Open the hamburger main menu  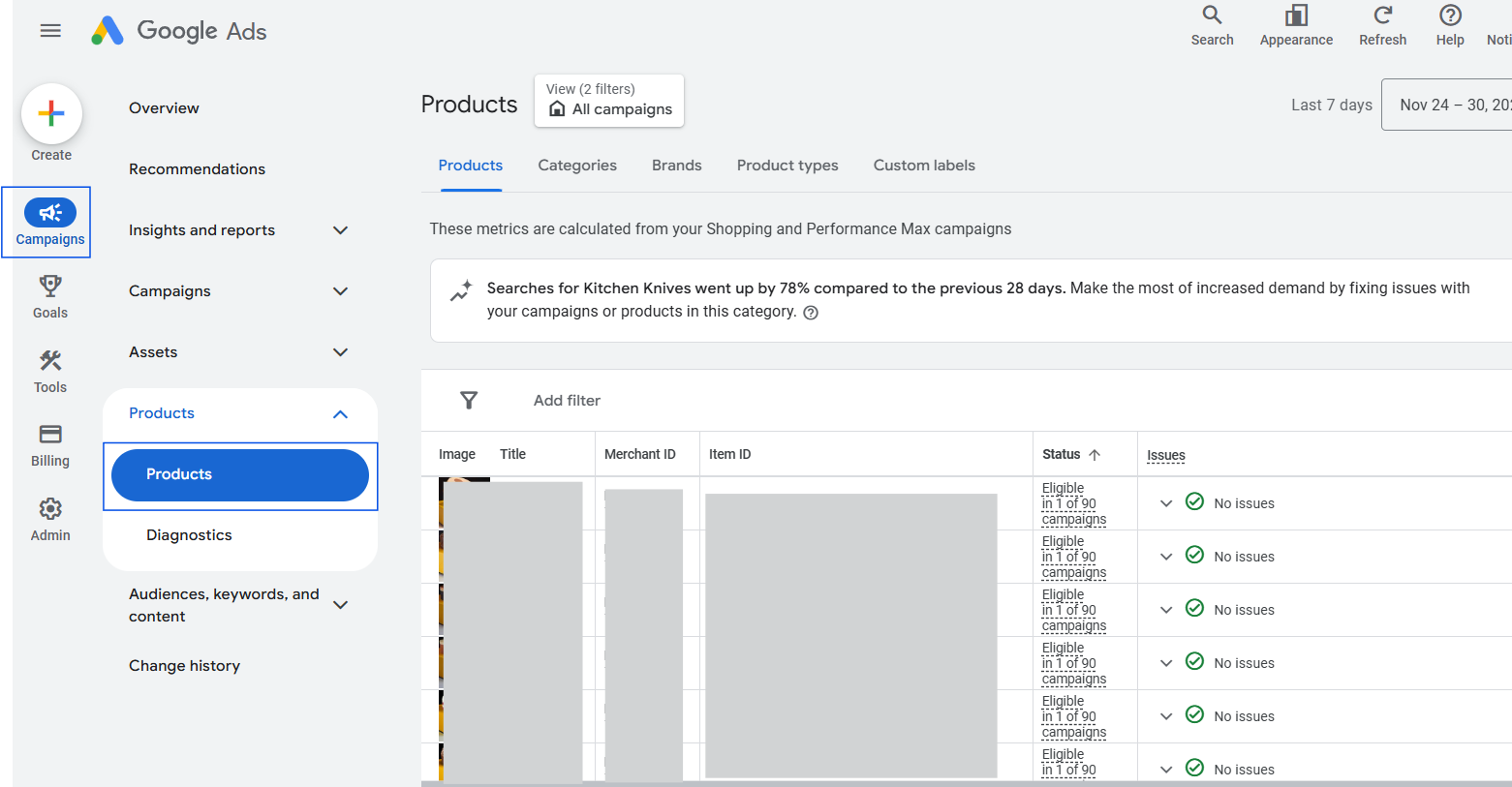click(x=50, y=31)
